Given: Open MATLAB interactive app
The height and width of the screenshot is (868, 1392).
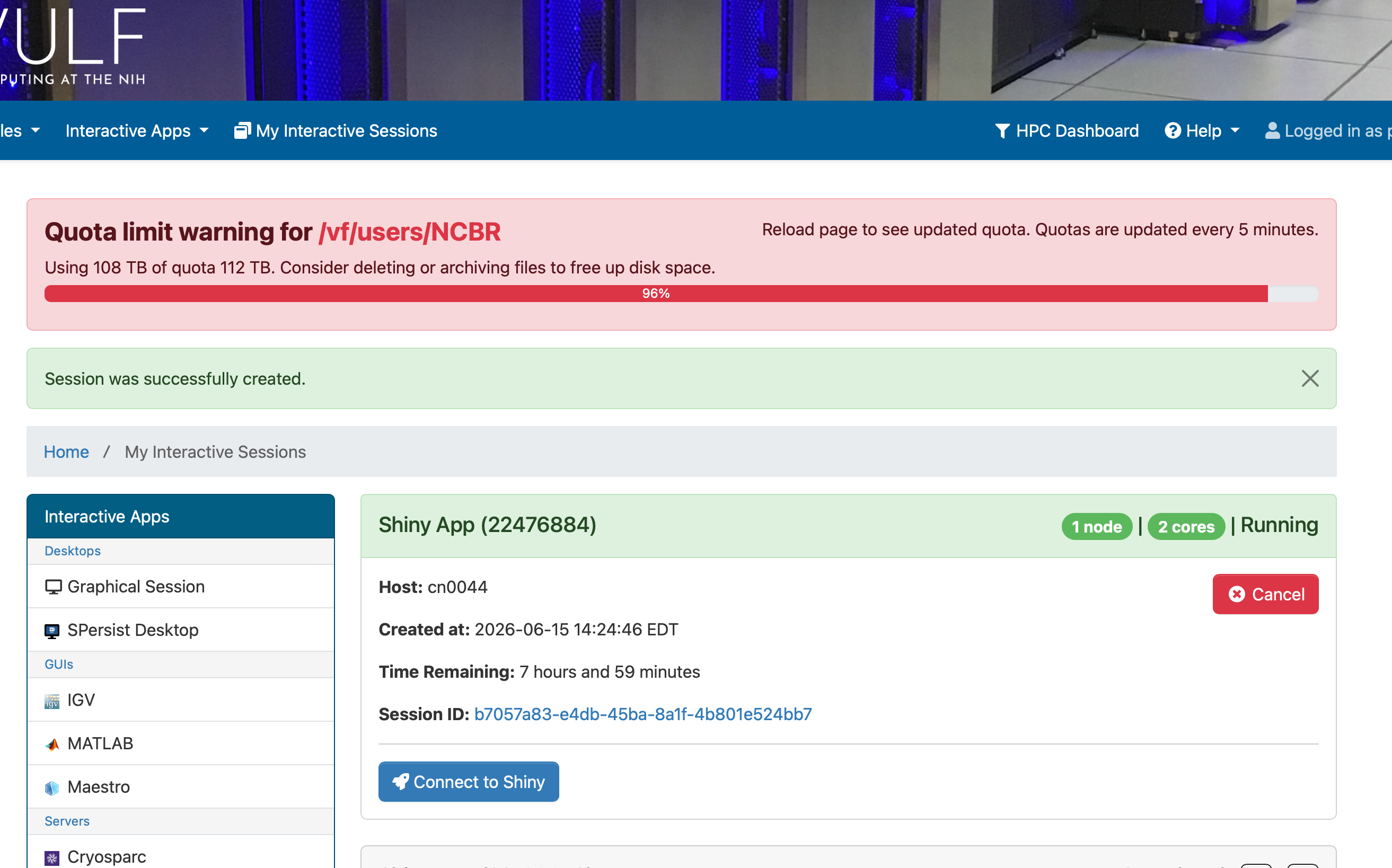Looking at the screenshot, I should tap(180, 743).
